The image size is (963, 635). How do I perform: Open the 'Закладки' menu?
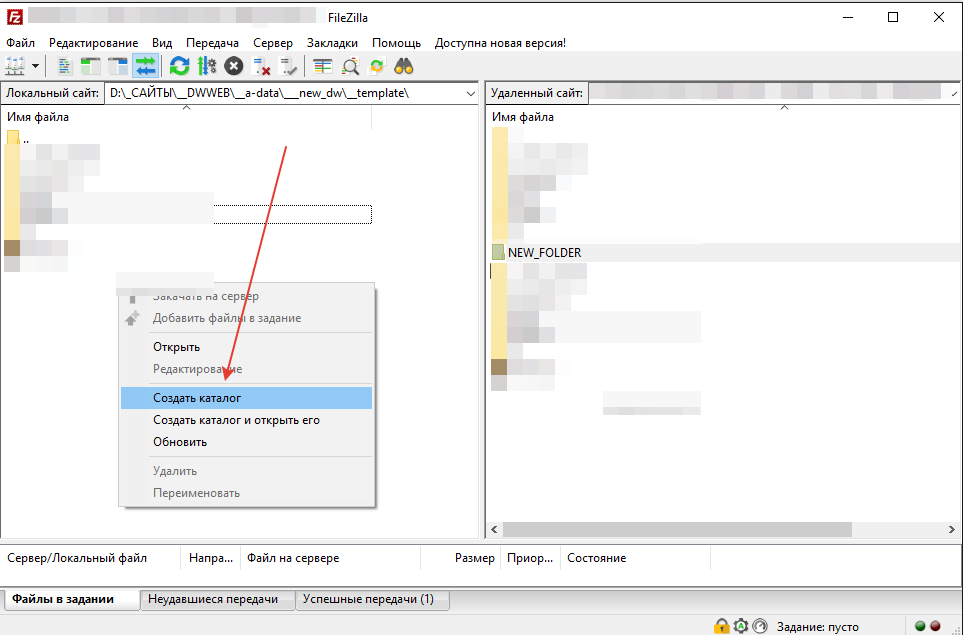tap(332, 43)
